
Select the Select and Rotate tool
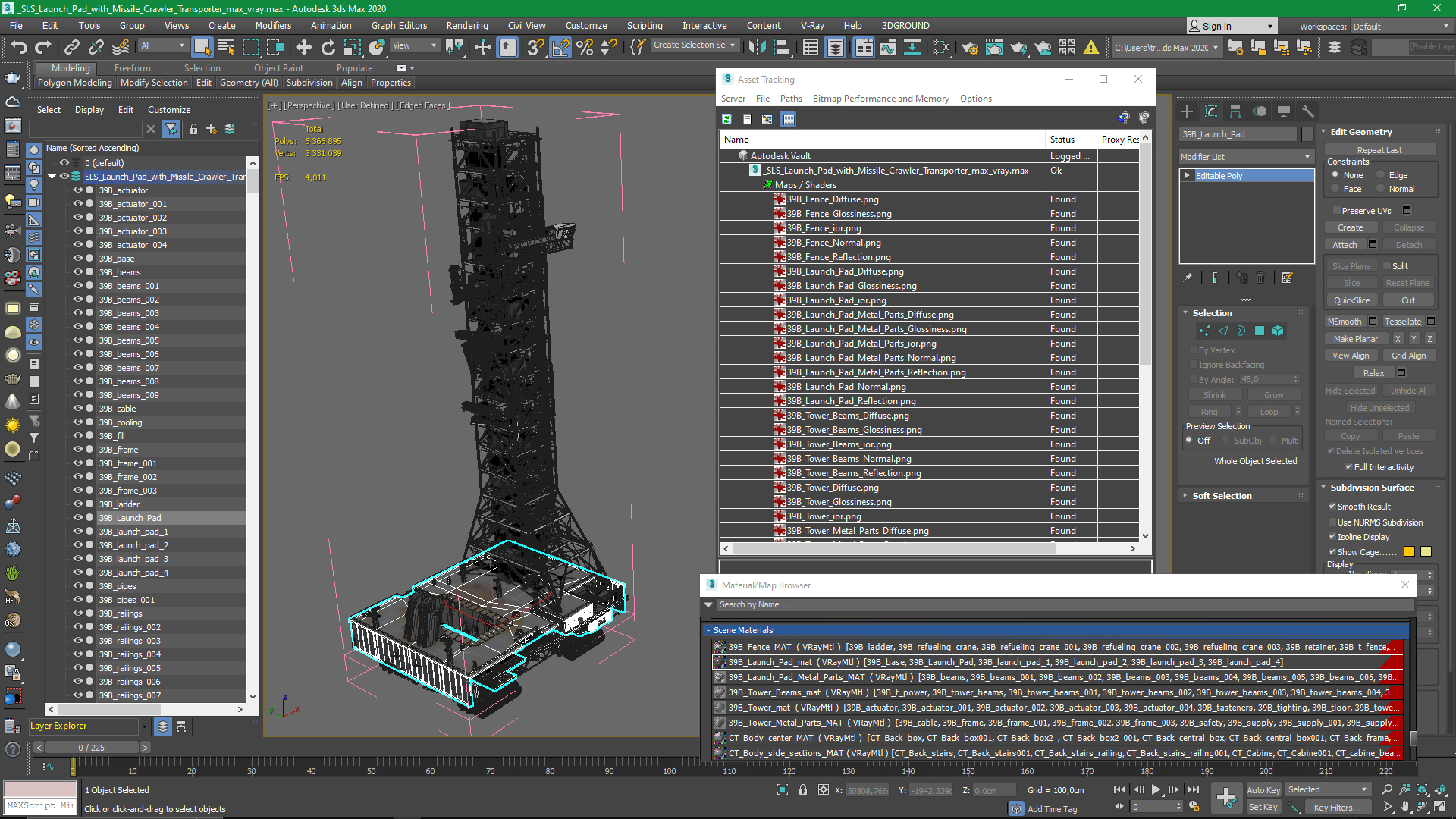pyautogui.click(x=328, y=47)
